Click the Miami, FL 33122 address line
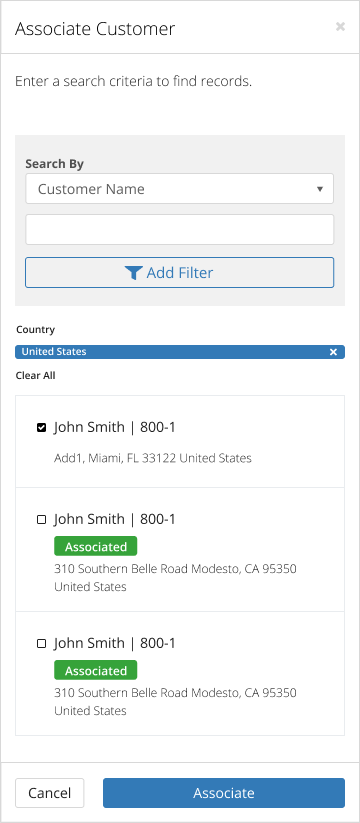Viewport: 360px width, 823px height. pyautogui.click(x=153, y=458)
